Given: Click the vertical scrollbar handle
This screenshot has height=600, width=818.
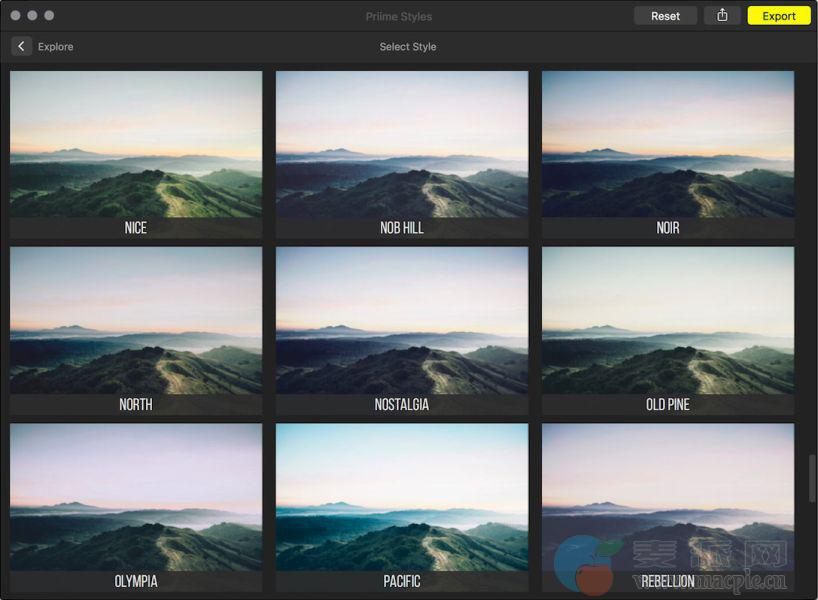Looking at the screenshot, I should (x=811, y=479).
